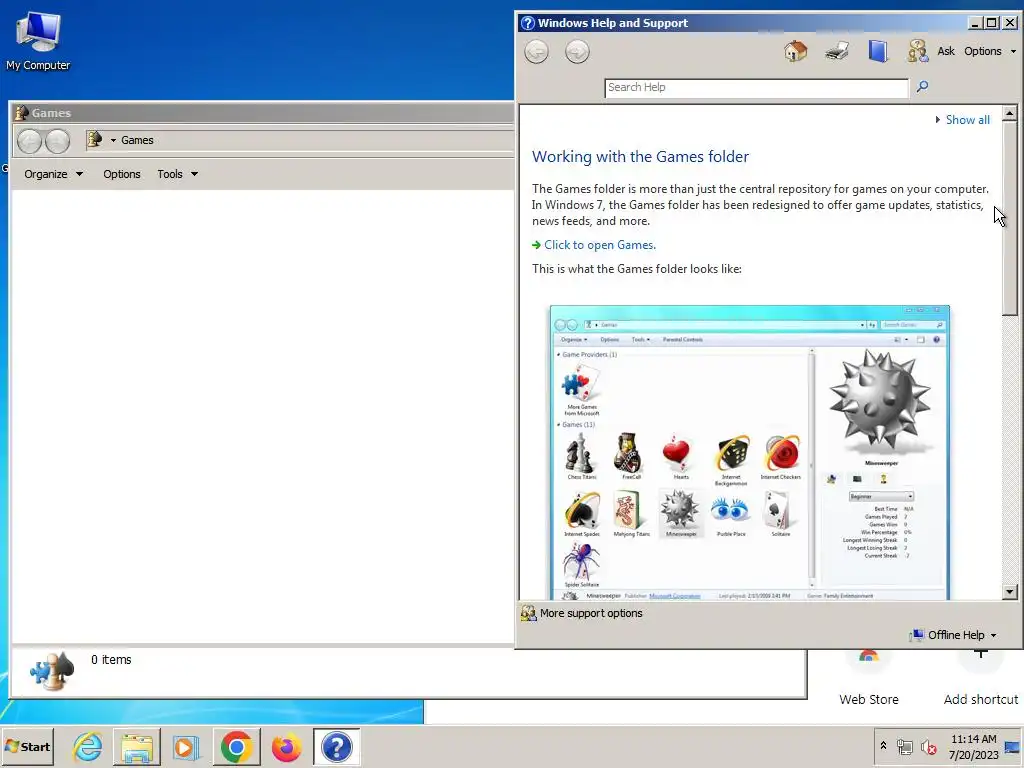The width and height of the screenshot is (1024, 768).
Task: Click the Add shortcut label
Action: coord(980,699)
